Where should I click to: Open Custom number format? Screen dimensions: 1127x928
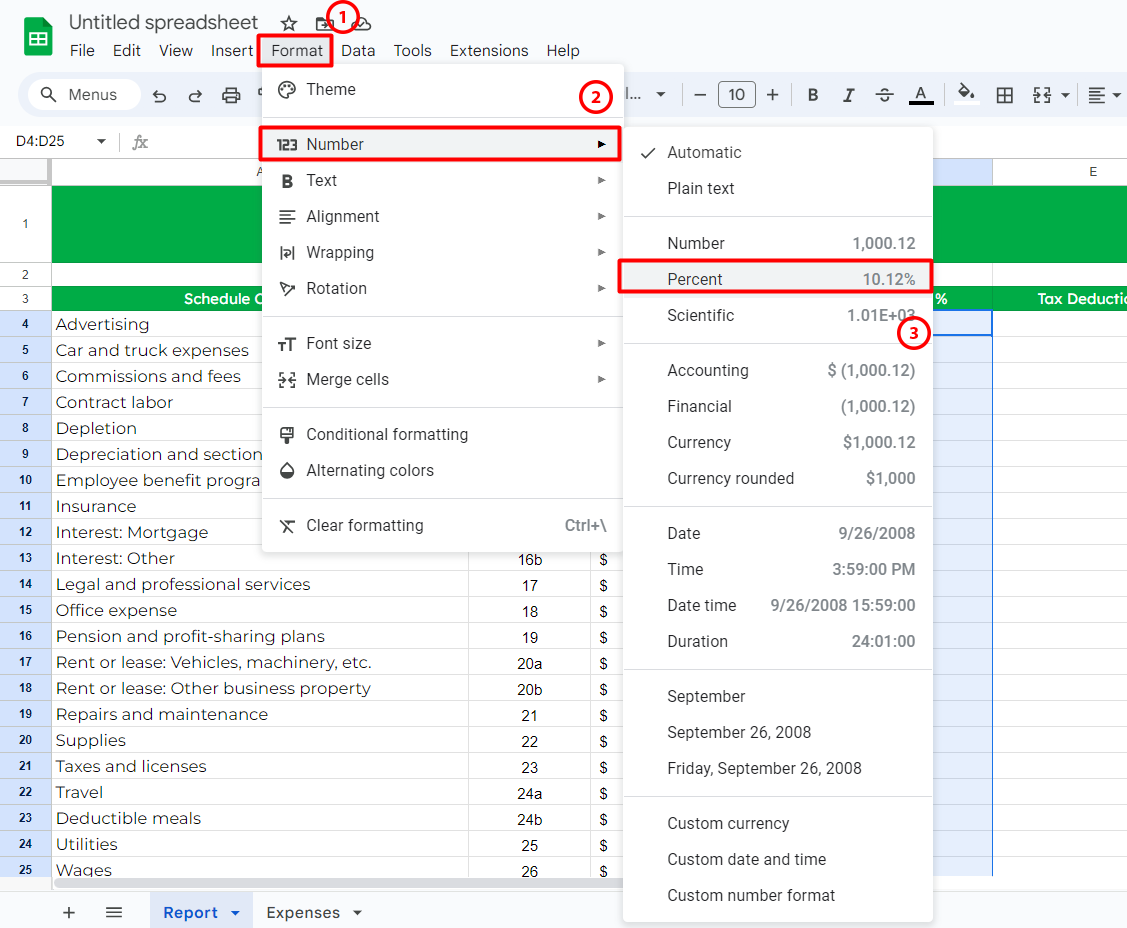click(778, 896)
